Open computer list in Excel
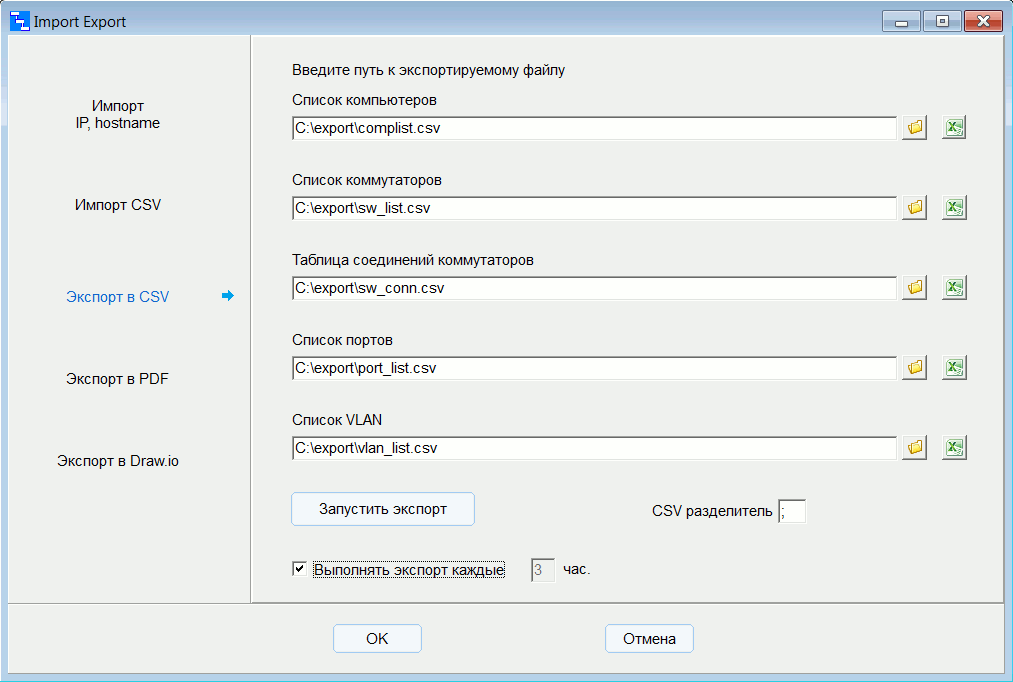 point(954,128)
